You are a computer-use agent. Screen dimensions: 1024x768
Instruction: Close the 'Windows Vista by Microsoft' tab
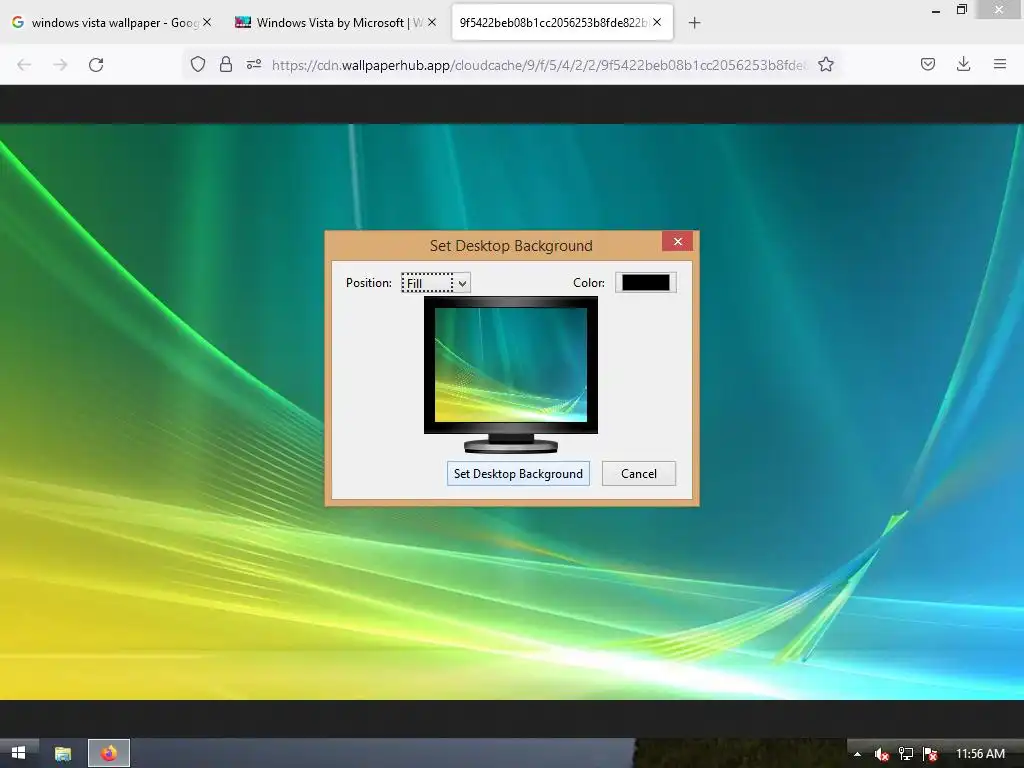click(x=432, y=22)
